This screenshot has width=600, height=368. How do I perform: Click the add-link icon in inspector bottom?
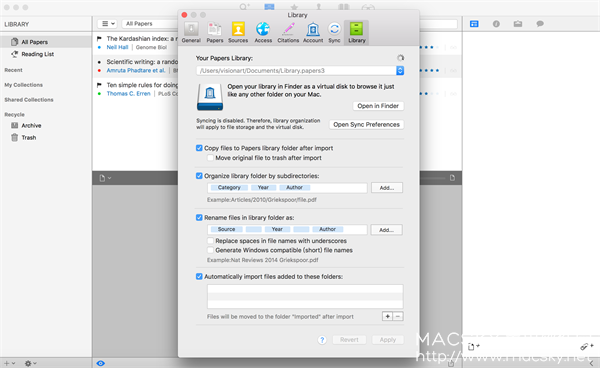tap(586, 347)
